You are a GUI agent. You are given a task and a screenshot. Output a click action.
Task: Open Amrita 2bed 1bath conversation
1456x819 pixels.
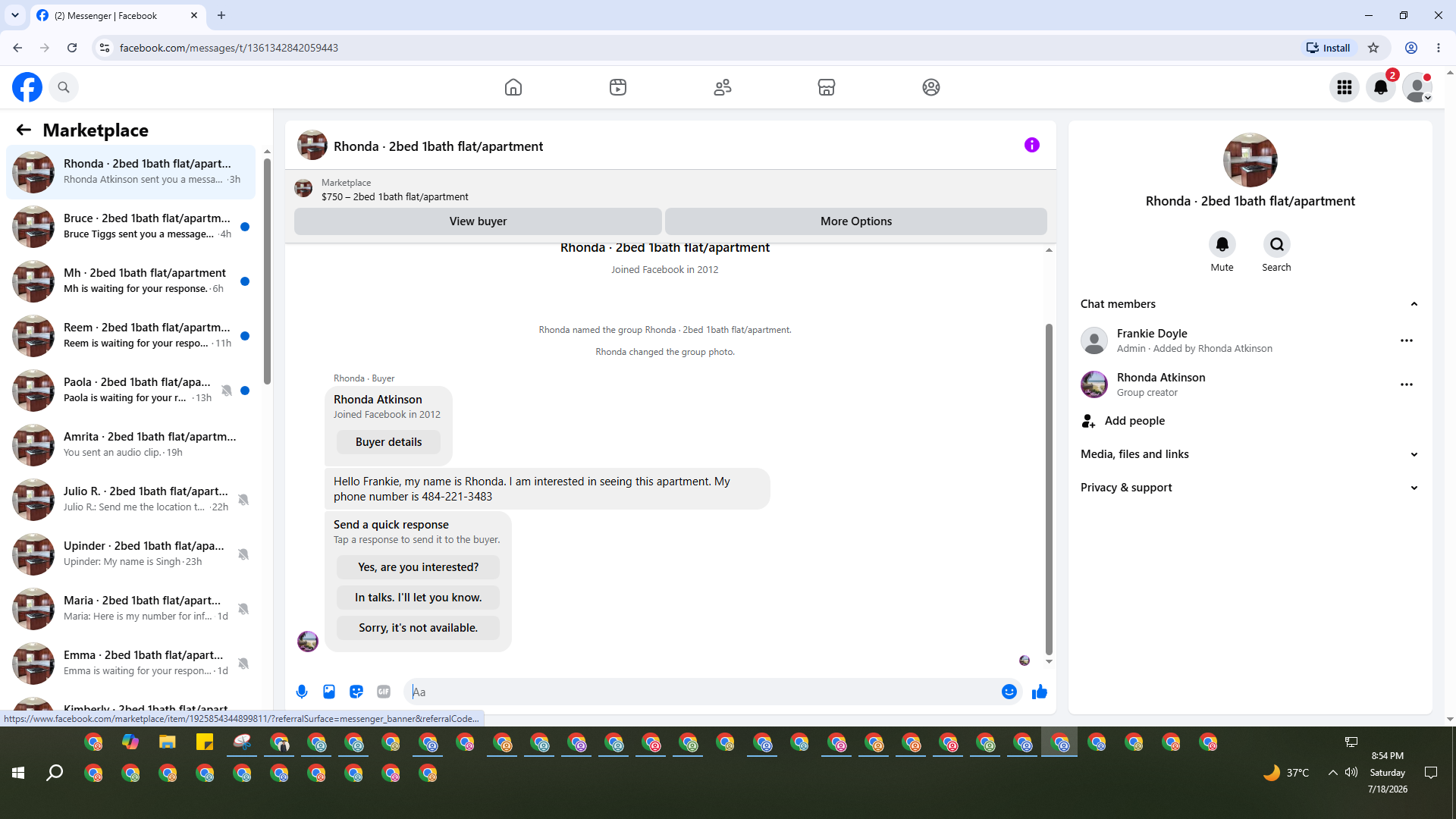click(x=130, y=444)
